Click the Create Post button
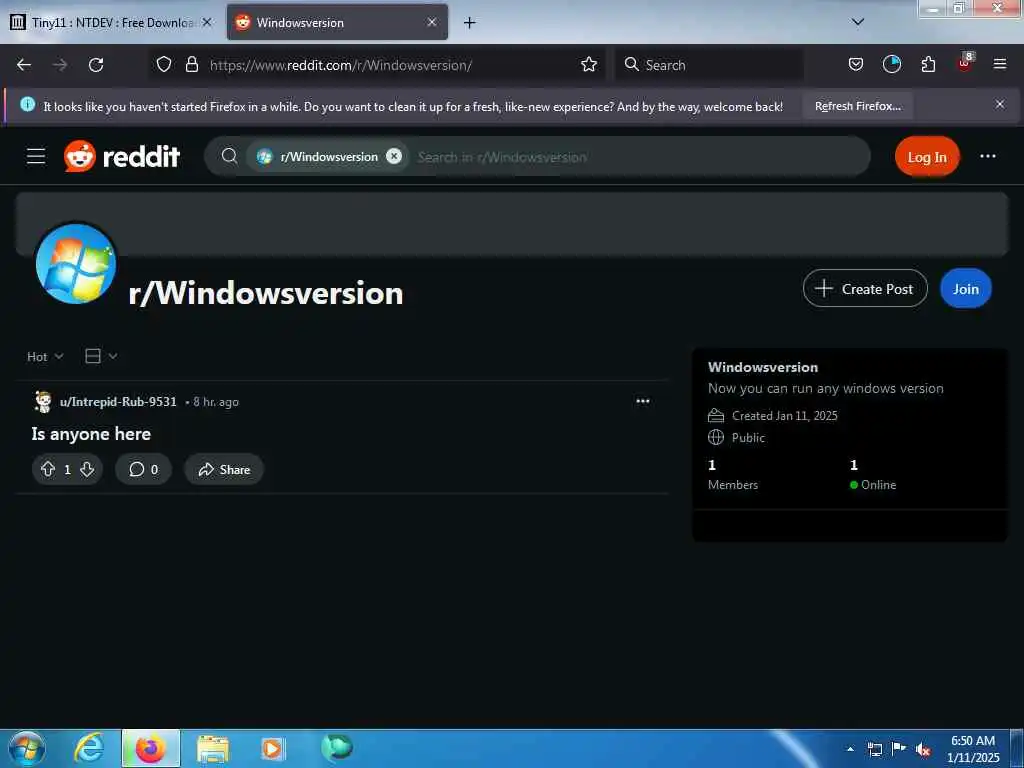This screenshot has width=1024, height=768. 865,288
